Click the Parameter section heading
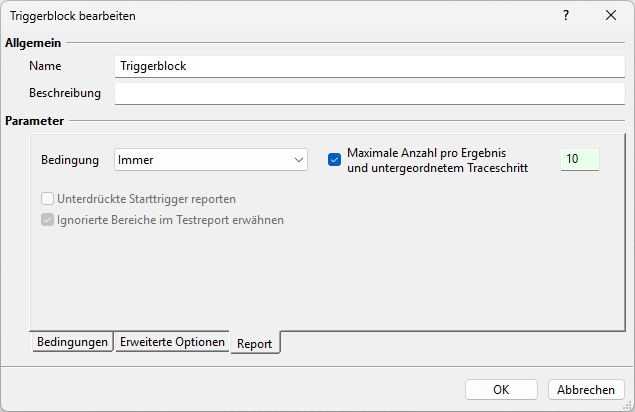The width and height of the screenshot is (635, 412). tap(34, 121)
